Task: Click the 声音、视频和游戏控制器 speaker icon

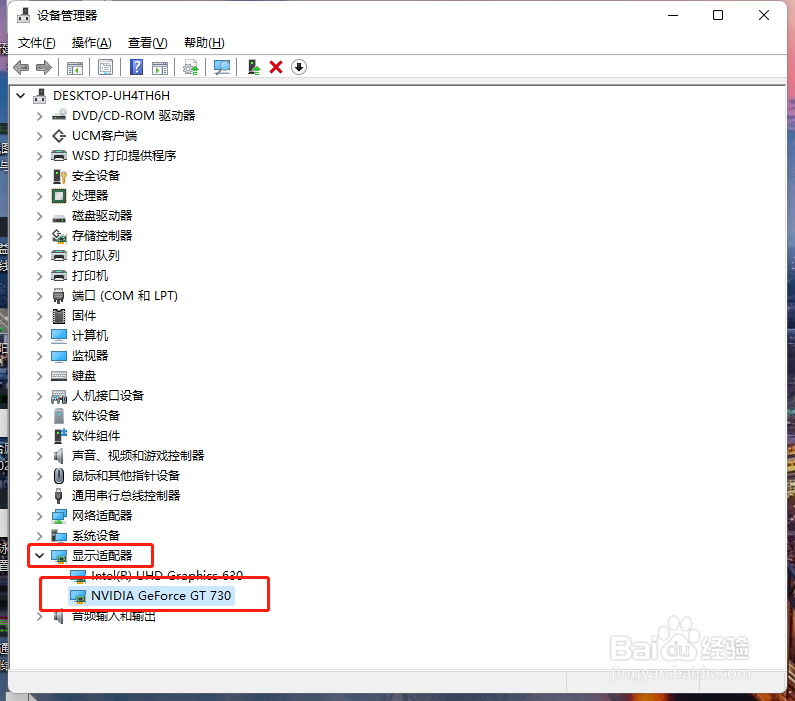Action: pyautogui.click(x=59, y=456)
